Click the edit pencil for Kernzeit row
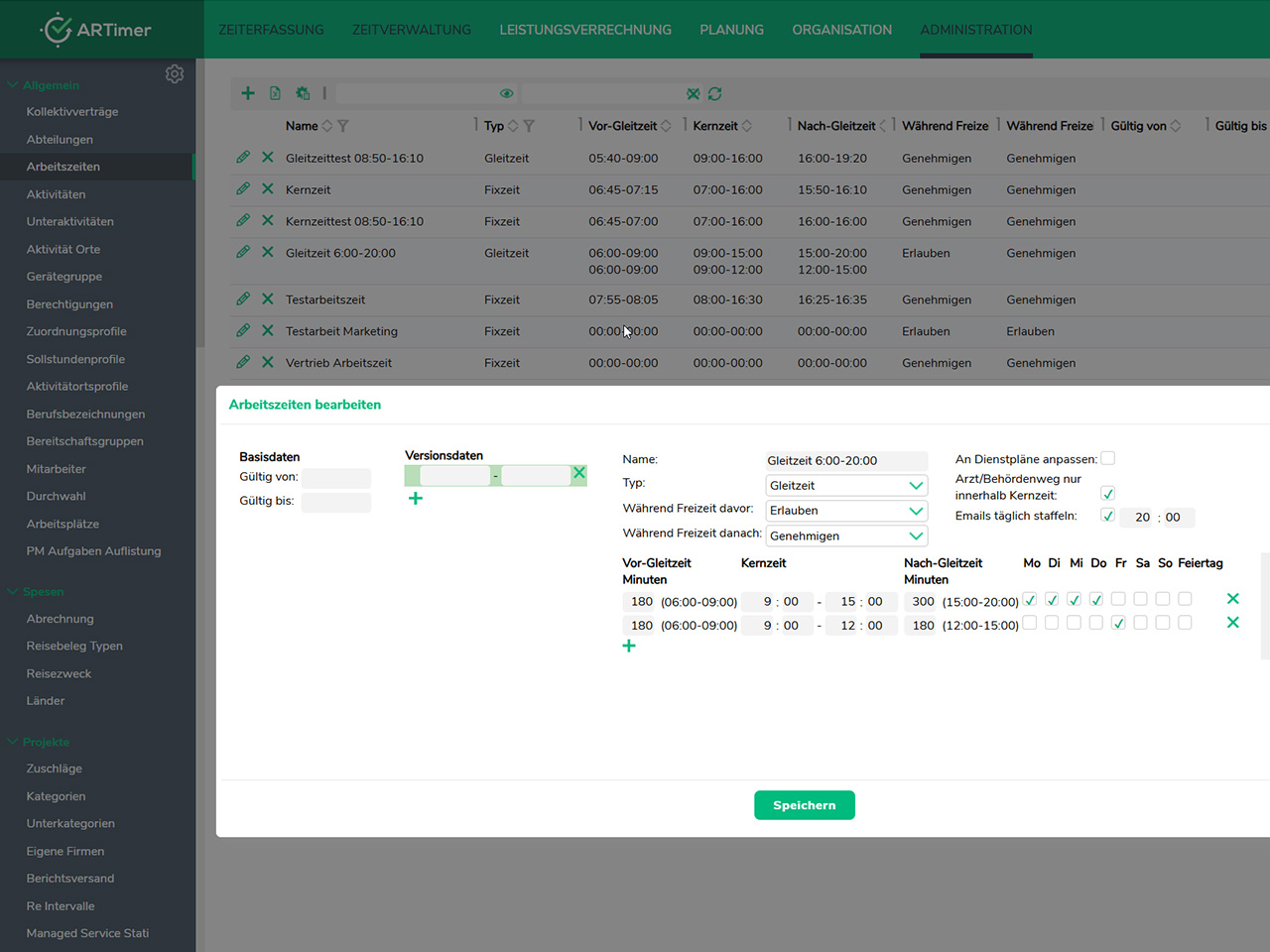The width and height of the screenshot is (1270, 952). tap(243, 188)
